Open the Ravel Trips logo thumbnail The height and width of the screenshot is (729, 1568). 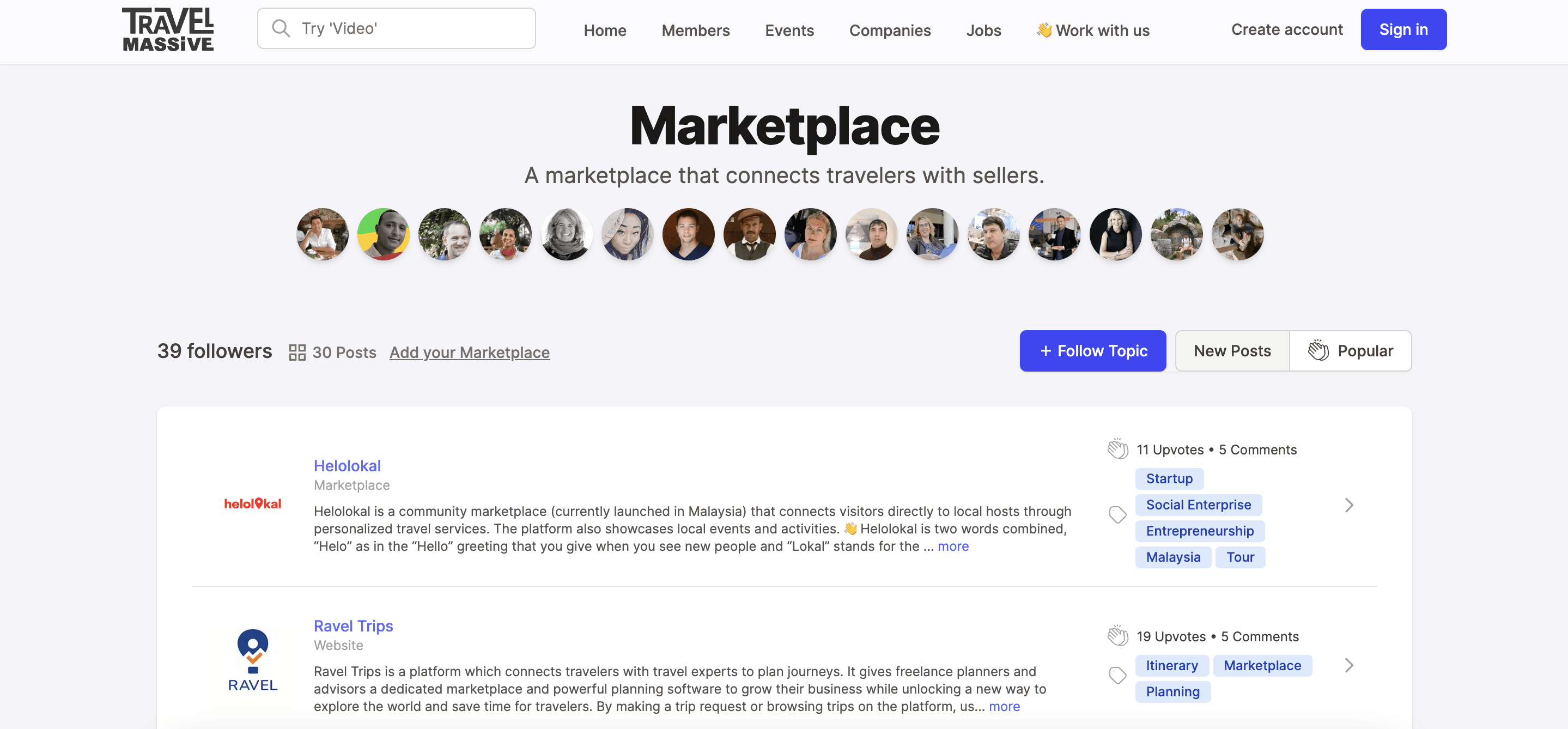(253, 661)
